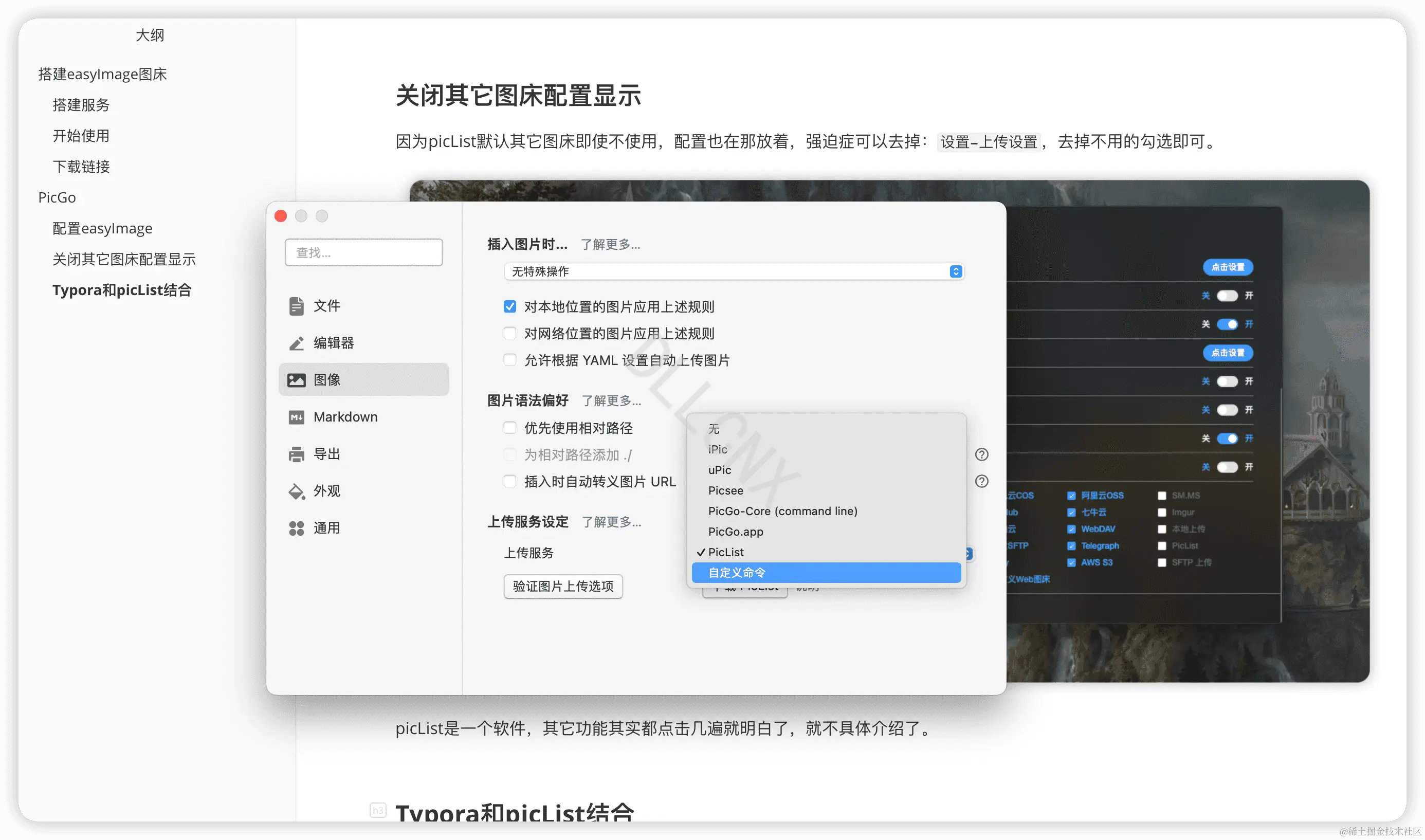
Task: Check SFTP 上传 in PicList window
Action: tap(1161, 562)
